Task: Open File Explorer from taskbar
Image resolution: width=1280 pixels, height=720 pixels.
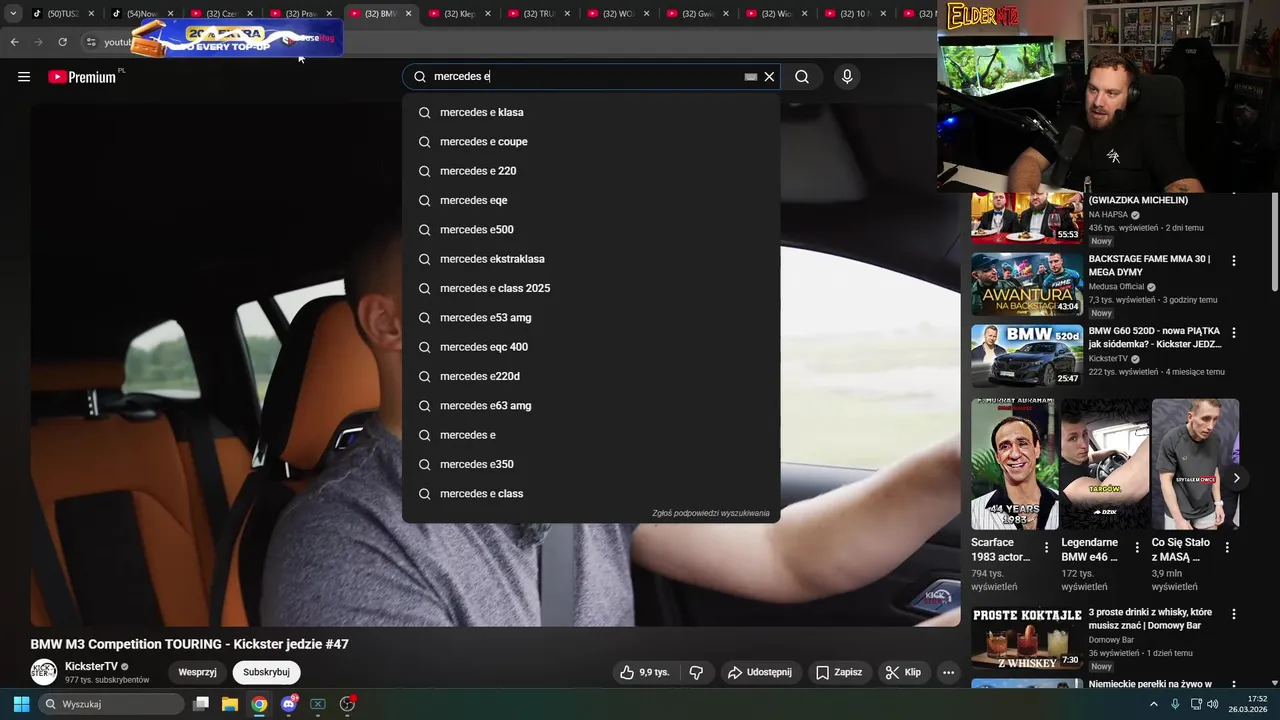Action: click(x=229, y=704)
